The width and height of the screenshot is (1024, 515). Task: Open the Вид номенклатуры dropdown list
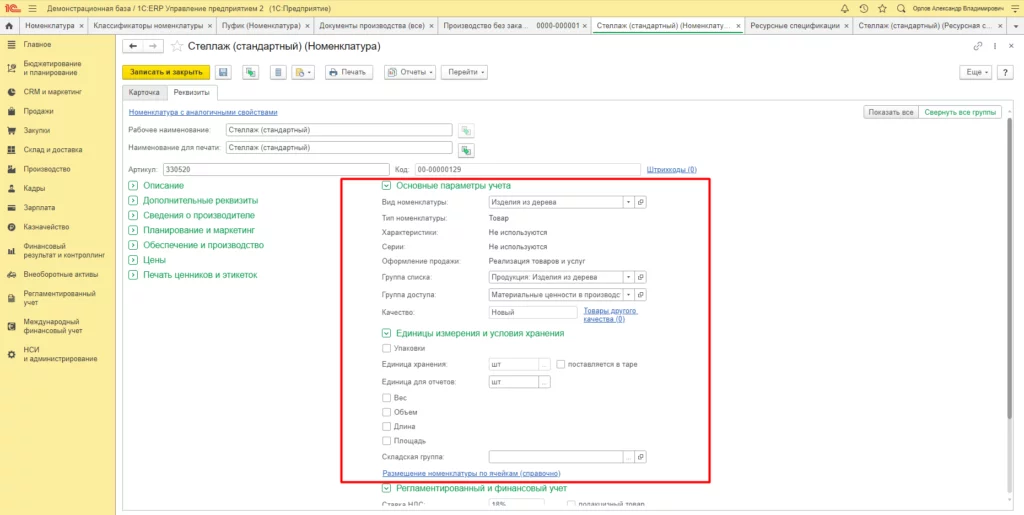click(x=628, y=202)
